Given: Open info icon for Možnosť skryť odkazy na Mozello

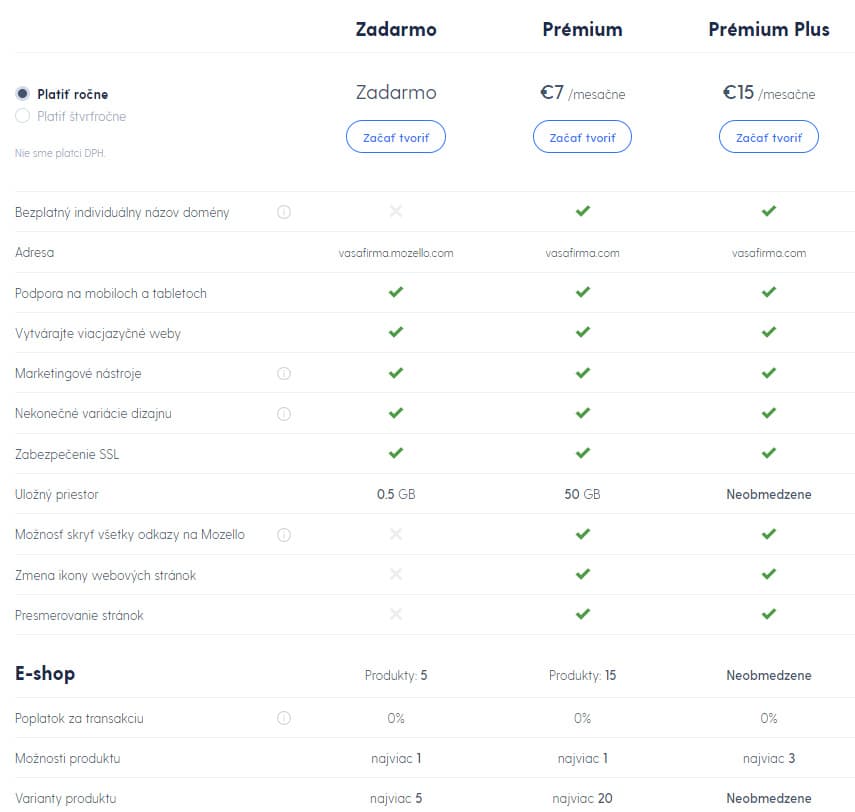Looking at the screenshot, I should pos(284,535).
